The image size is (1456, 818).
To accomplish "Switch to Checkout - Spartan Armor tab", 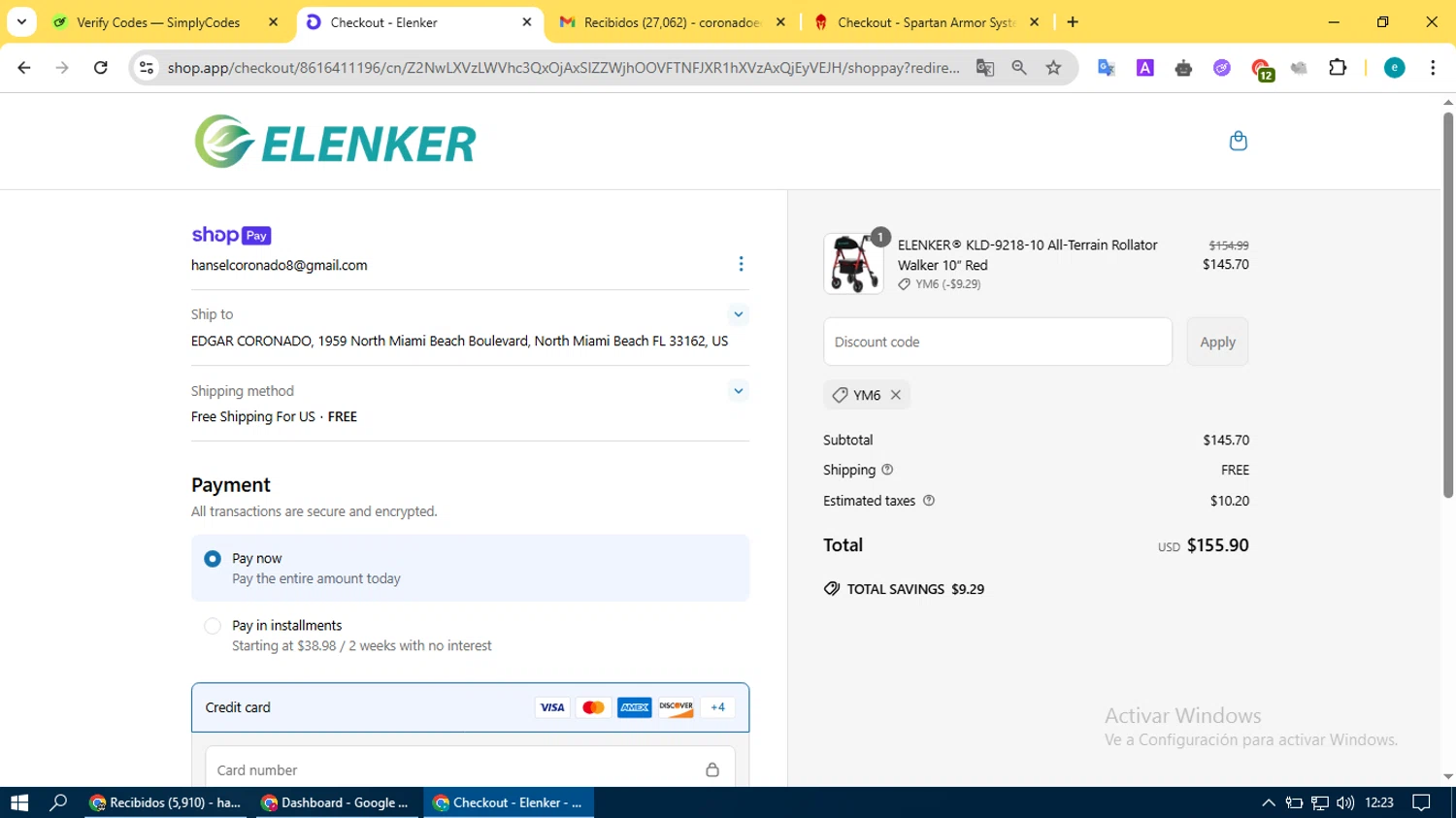I will pos(926,22).
